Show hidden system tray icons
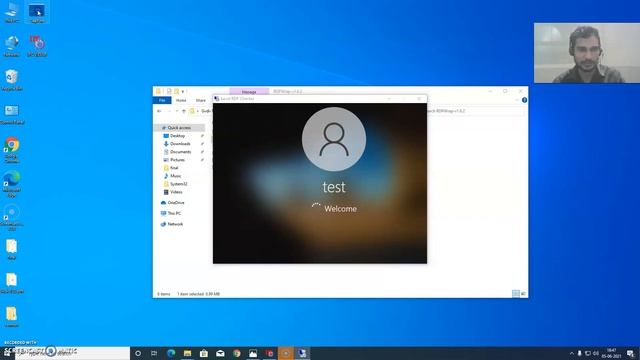The width and height of the screenshot is (640, 360). coord(571,353)
